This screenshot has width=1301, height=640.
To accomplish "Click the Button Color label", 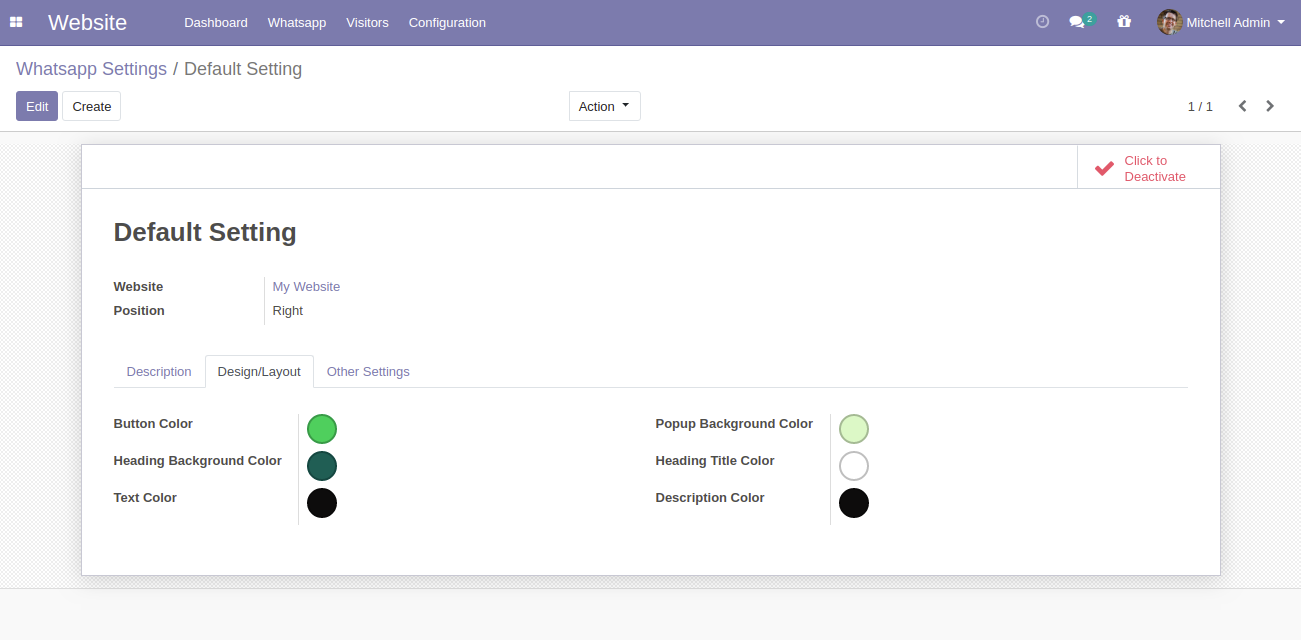I will pos(153,424).
